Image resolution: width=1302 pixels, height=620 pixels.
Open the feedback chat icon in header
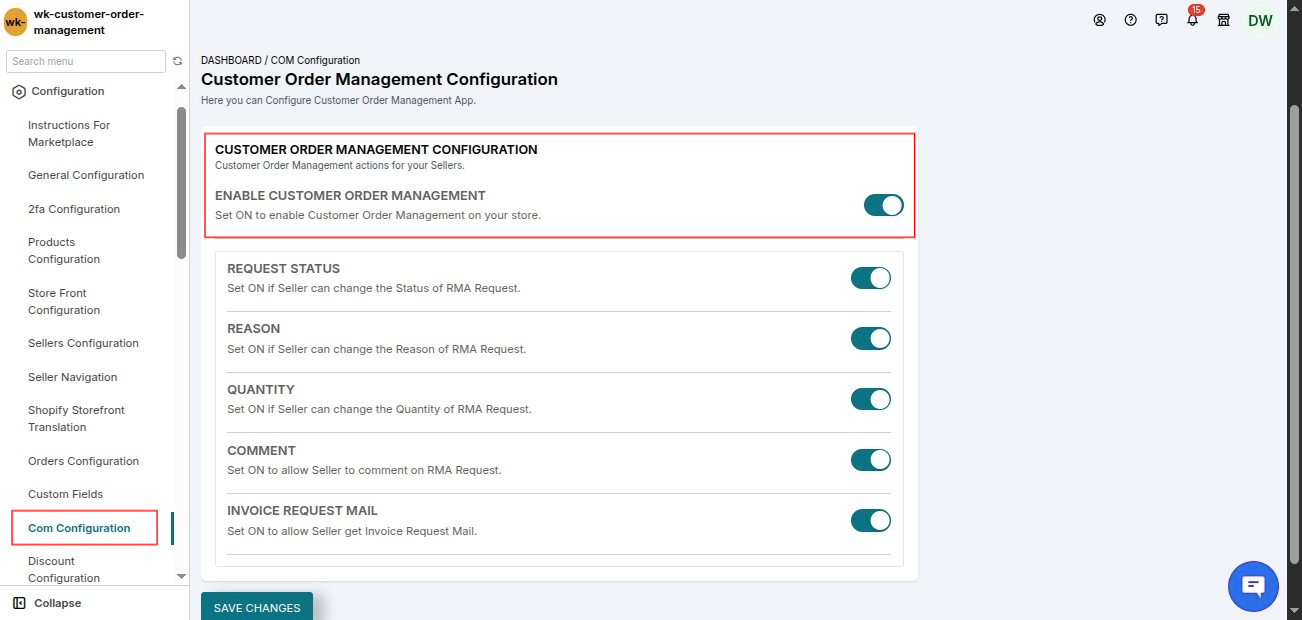(1161, 20)
